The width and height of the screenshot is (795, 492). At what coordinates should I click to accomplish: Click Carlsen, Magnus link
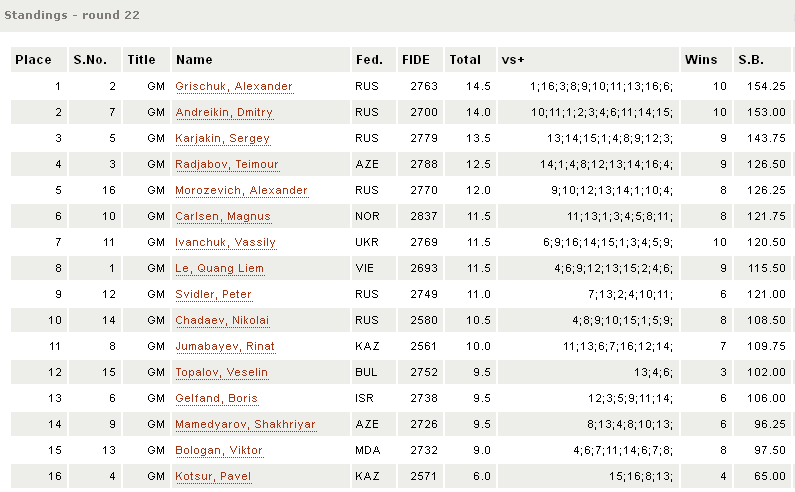[223, 217]
